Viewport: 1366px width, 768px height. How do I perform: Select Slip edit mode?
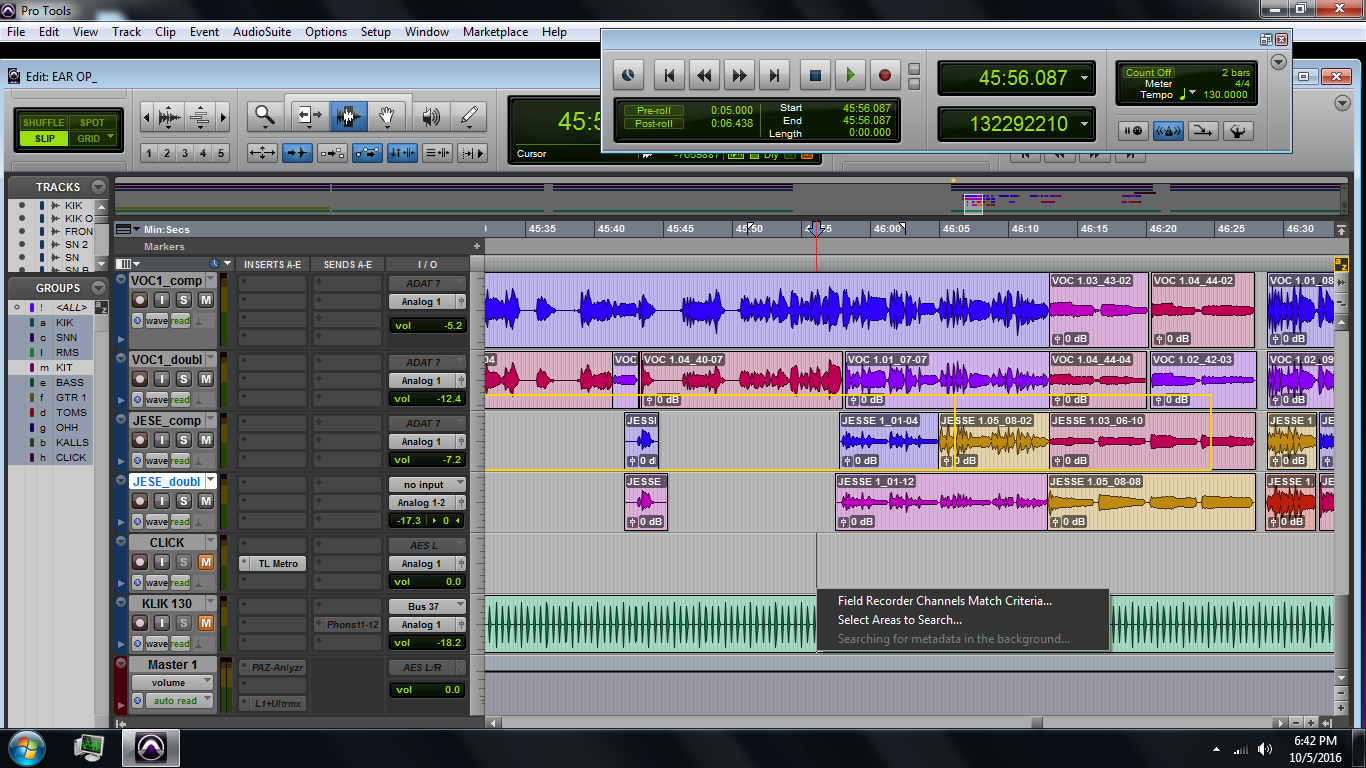pyautogui.click(x=44, y=139)
